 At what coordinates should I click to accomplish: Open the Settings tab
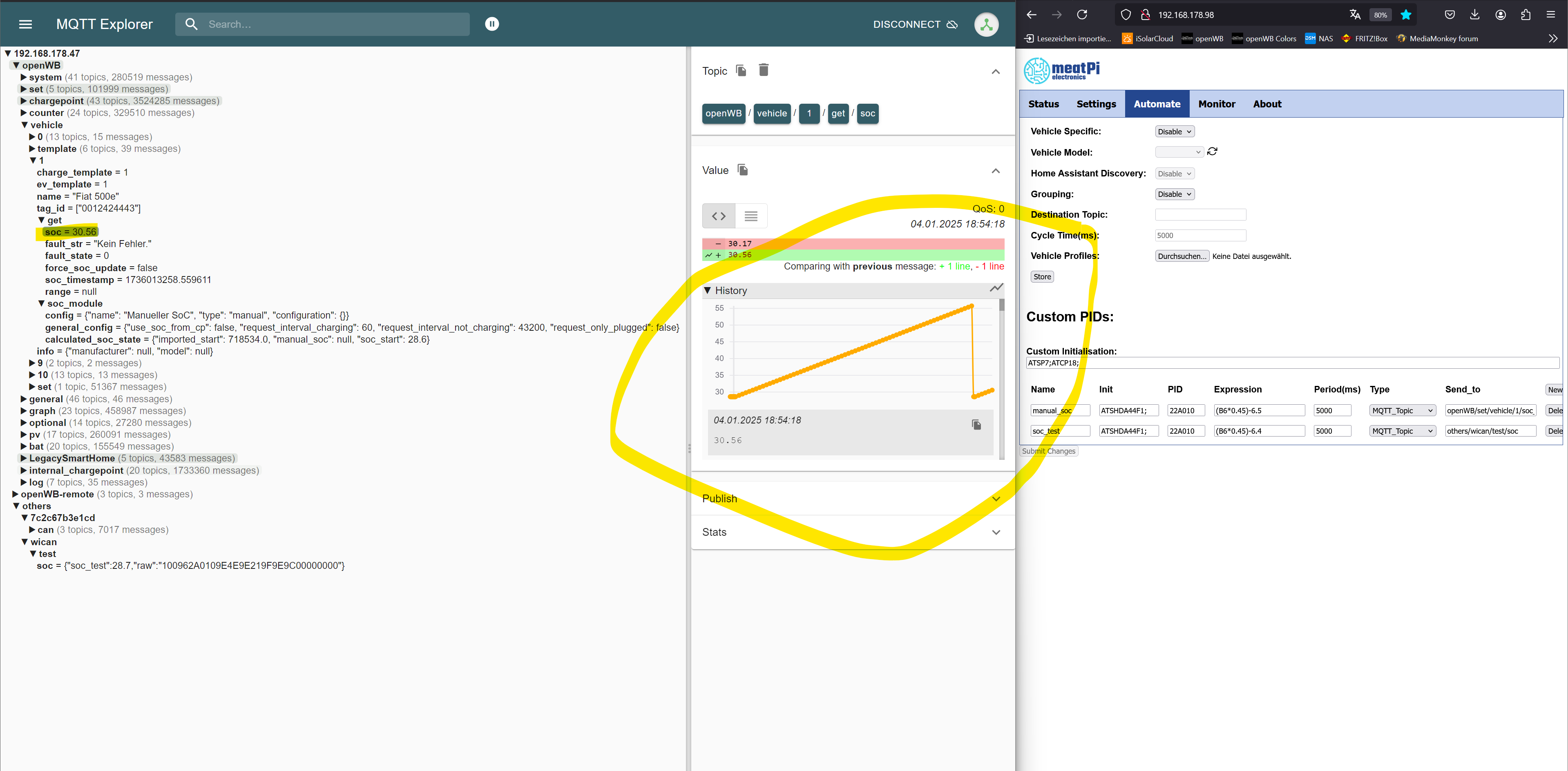[1096, 104]
